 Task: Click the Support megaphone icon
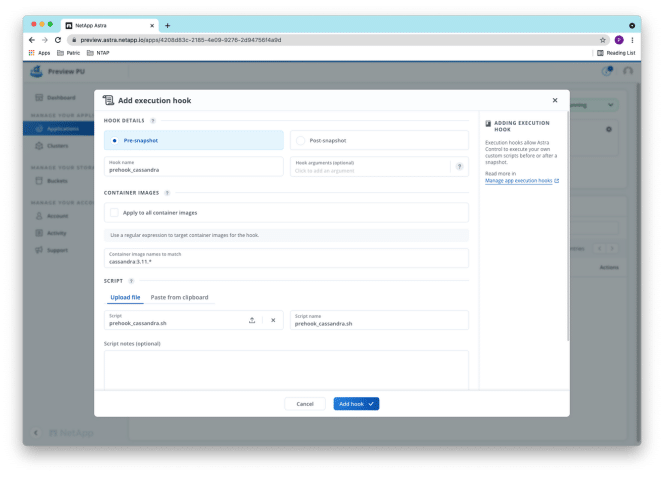tap(39, 250)
